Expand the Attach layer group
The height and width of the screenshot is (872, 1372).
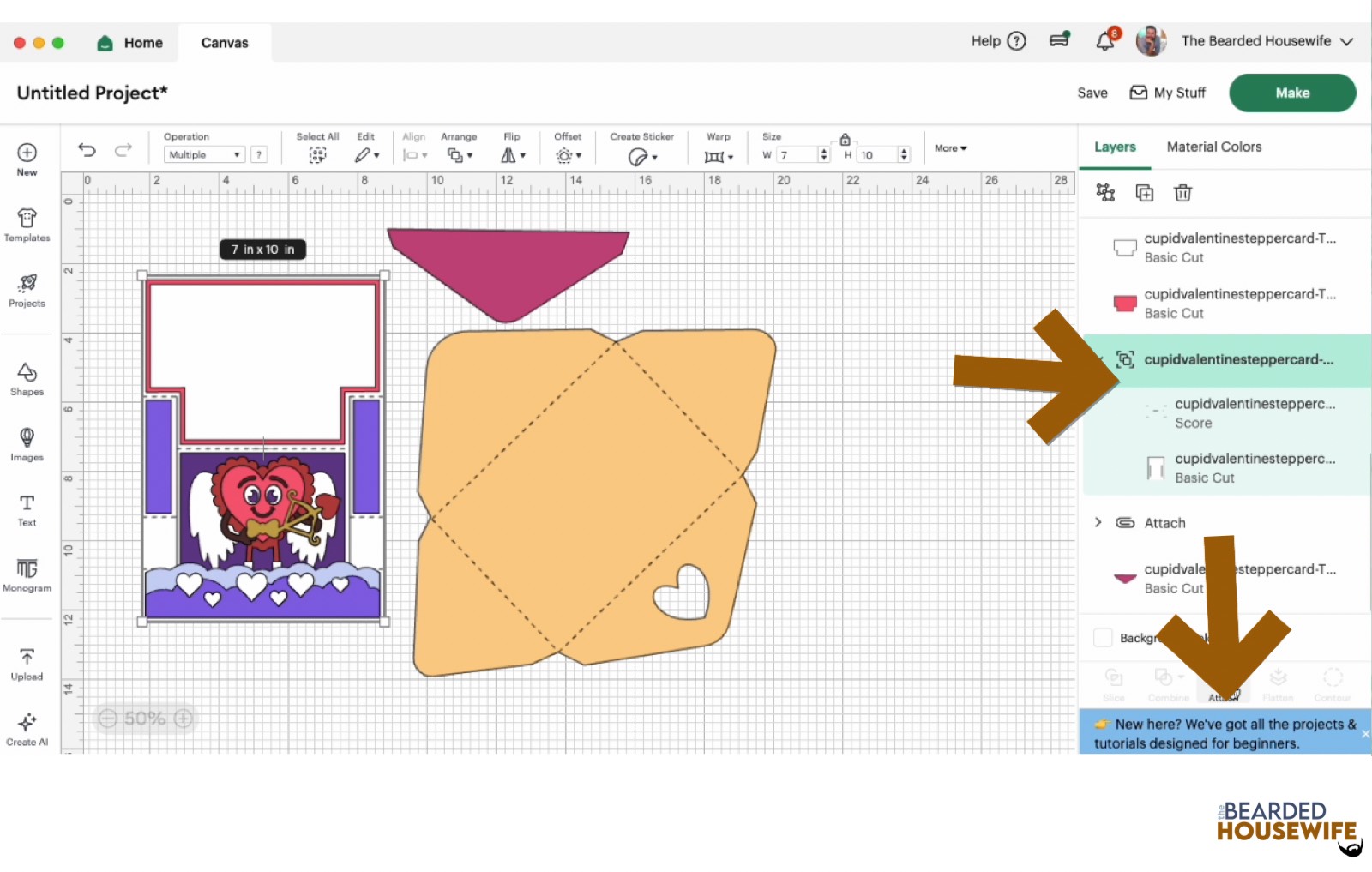[x=1098, y=522]
